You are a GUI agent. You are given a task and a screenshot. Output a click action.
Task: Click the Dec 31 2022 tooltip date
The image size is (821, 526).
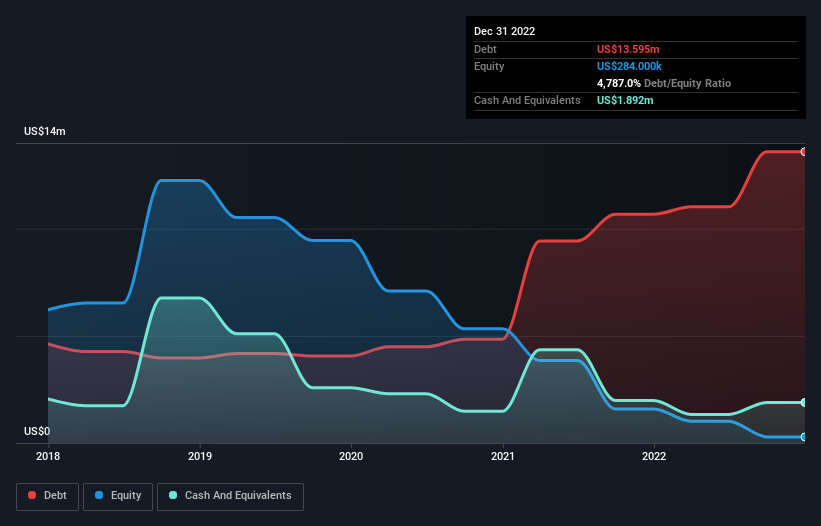pos(505,31)
